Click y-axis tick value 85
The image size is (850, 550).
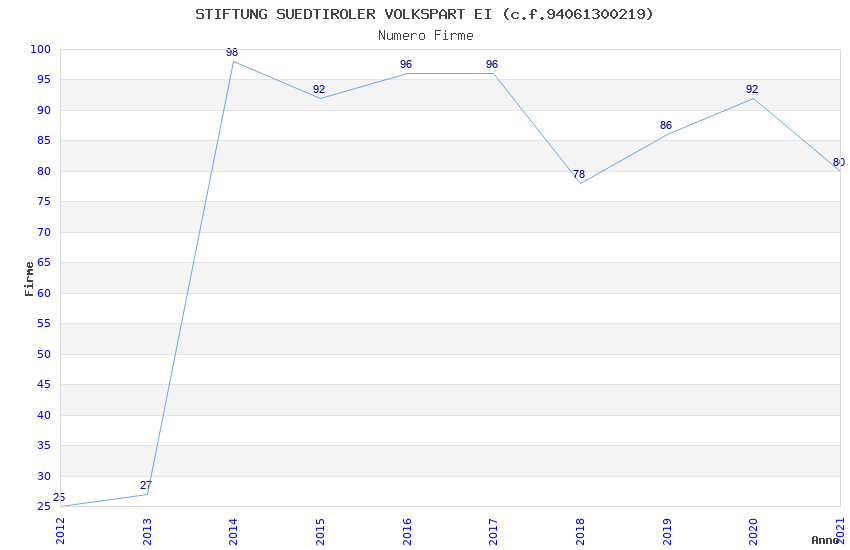click(44, 140)
